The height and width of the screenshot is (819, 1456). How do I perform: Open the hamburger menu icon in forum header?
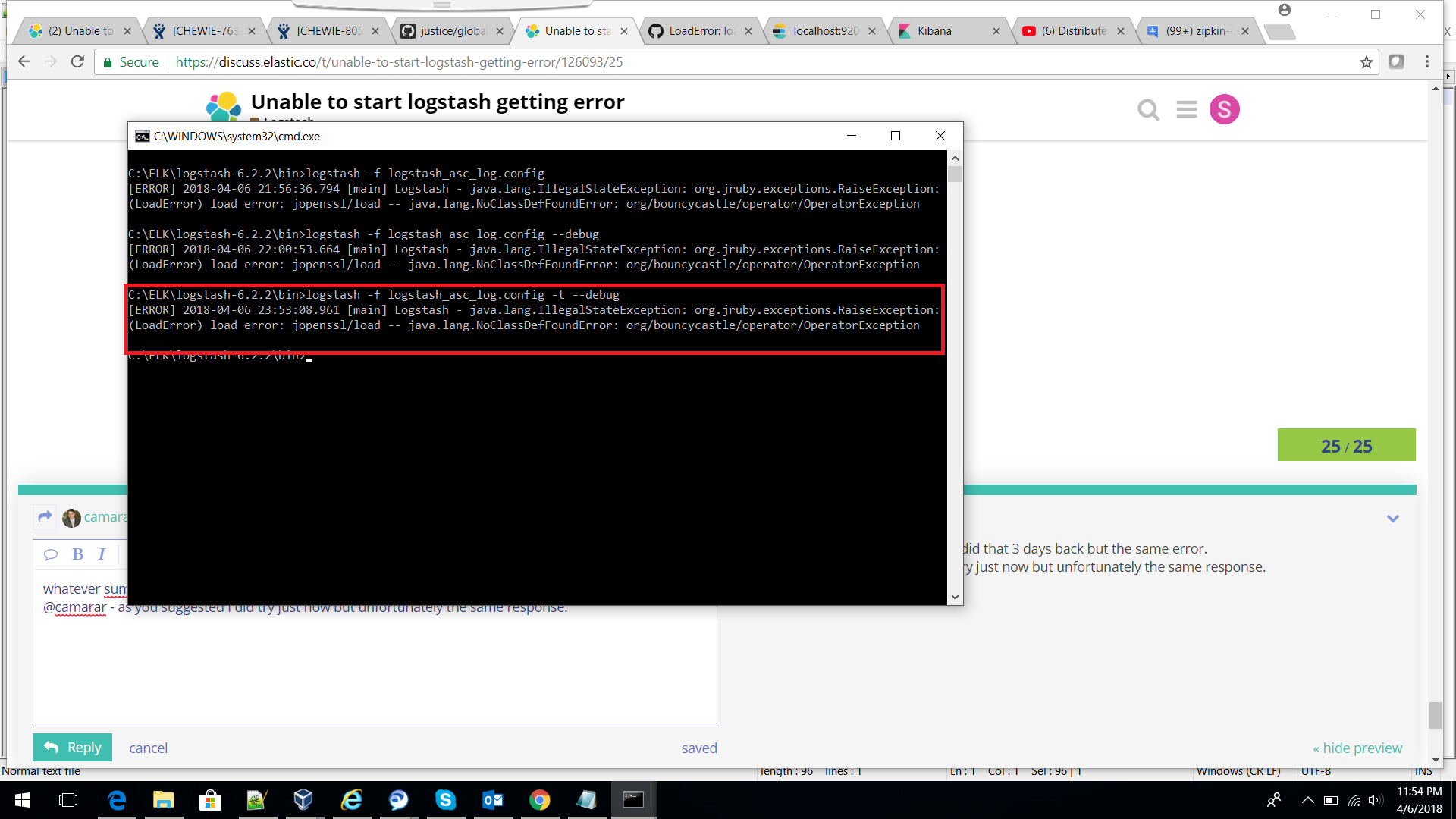(x=1187, y=110)
